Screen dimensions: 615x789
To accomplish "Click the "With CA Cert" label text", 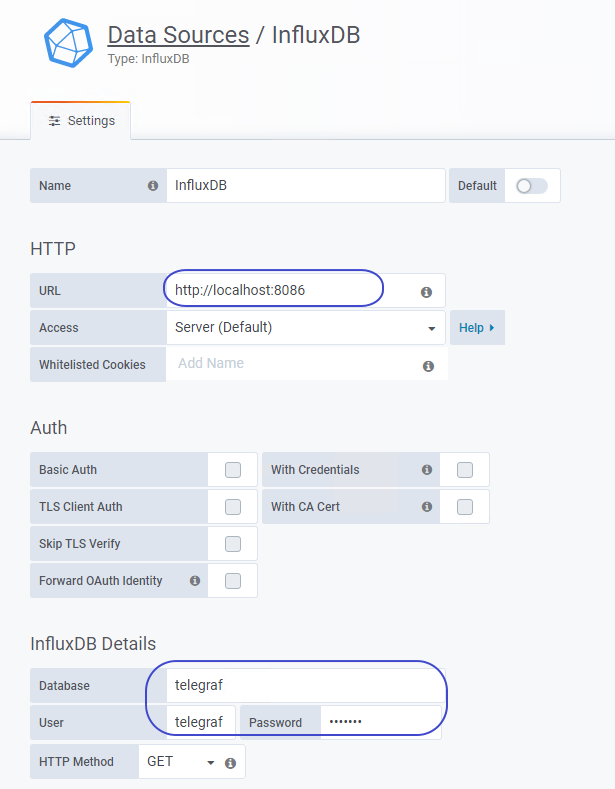I will [x=305, y=507].
